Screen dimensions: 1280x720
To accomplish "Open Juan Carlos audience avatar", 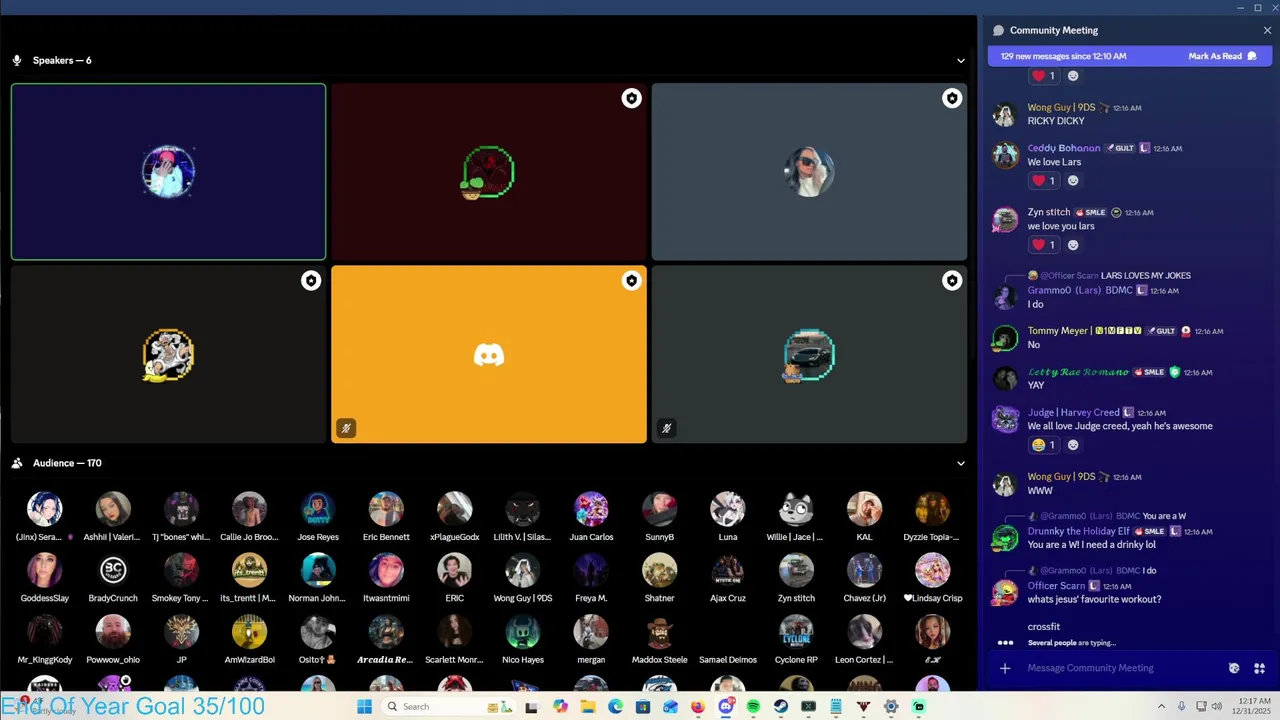I will tap(591, 509).
